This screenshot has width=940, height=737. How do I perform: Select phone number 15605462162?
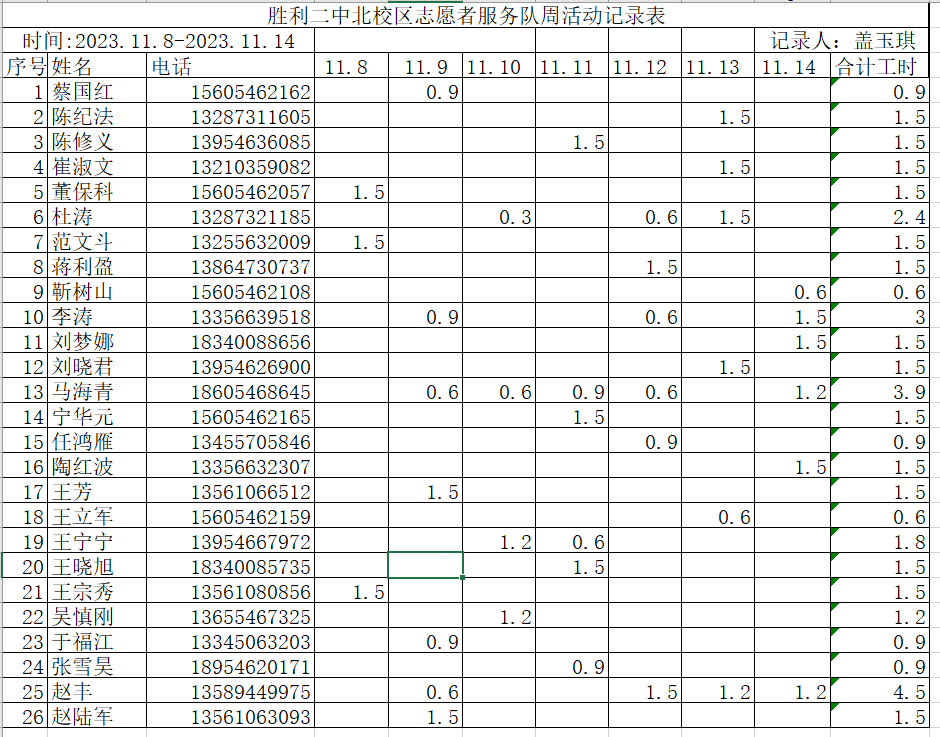231,91
